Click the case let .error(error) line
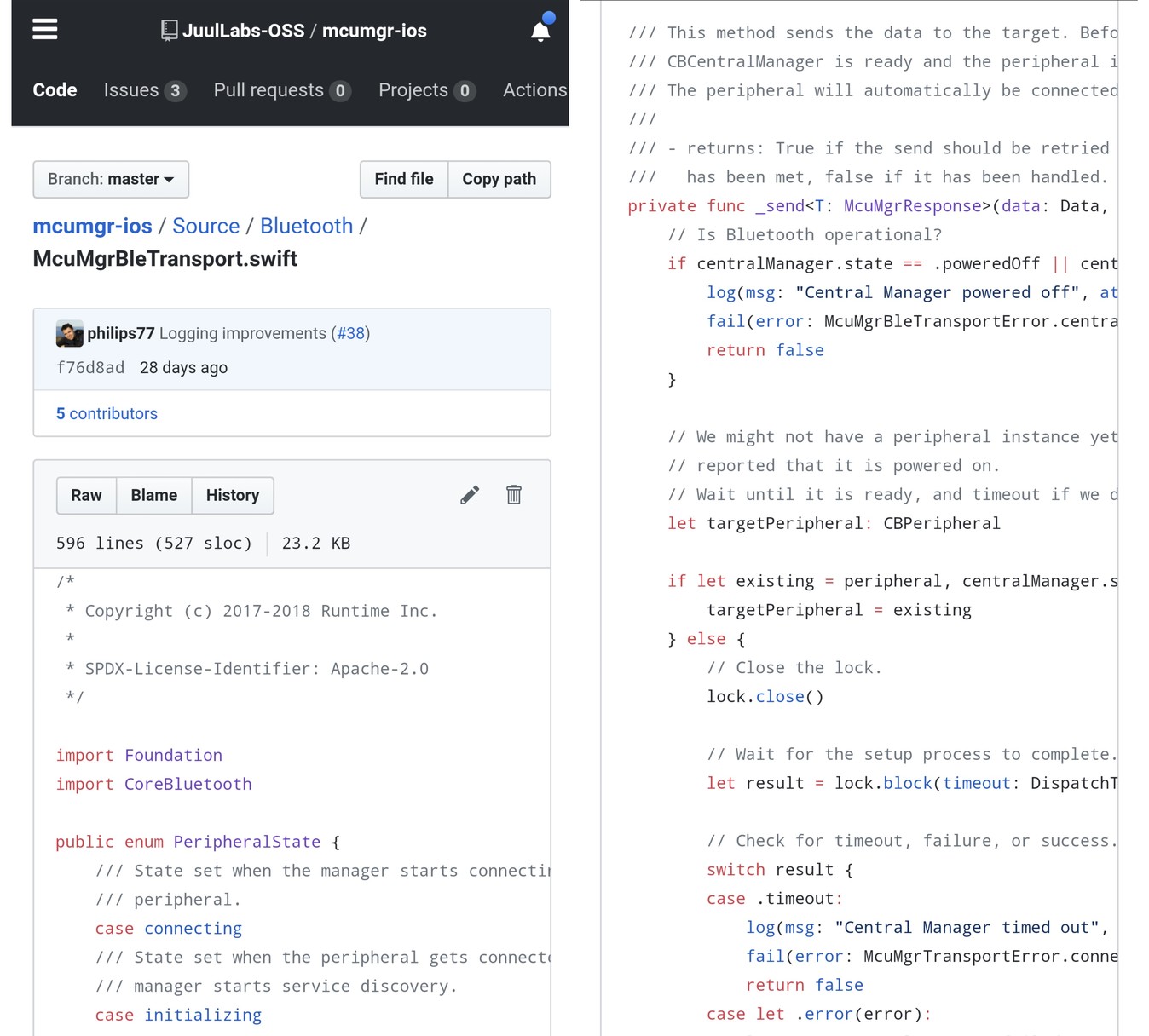The image size is (1149, 1036). pyautogui.click(x=819, y=1014)
